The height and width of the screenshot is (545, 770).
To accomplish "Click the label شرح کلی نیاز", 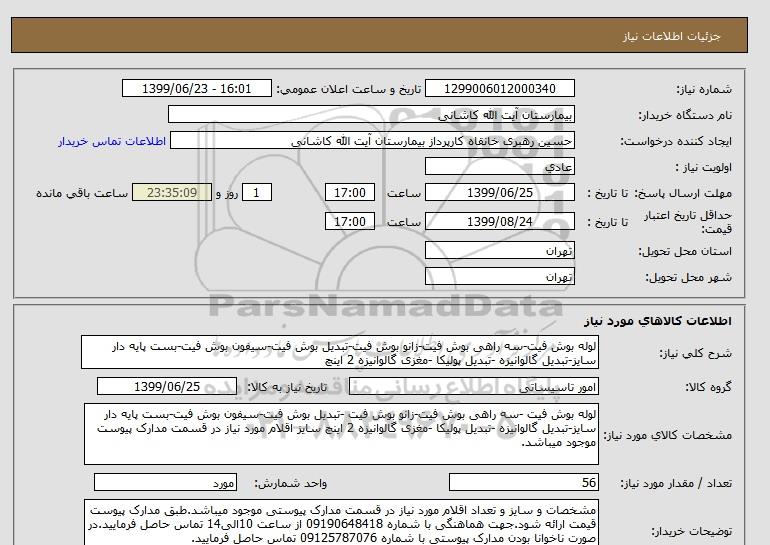I will [x=695, y=354].
